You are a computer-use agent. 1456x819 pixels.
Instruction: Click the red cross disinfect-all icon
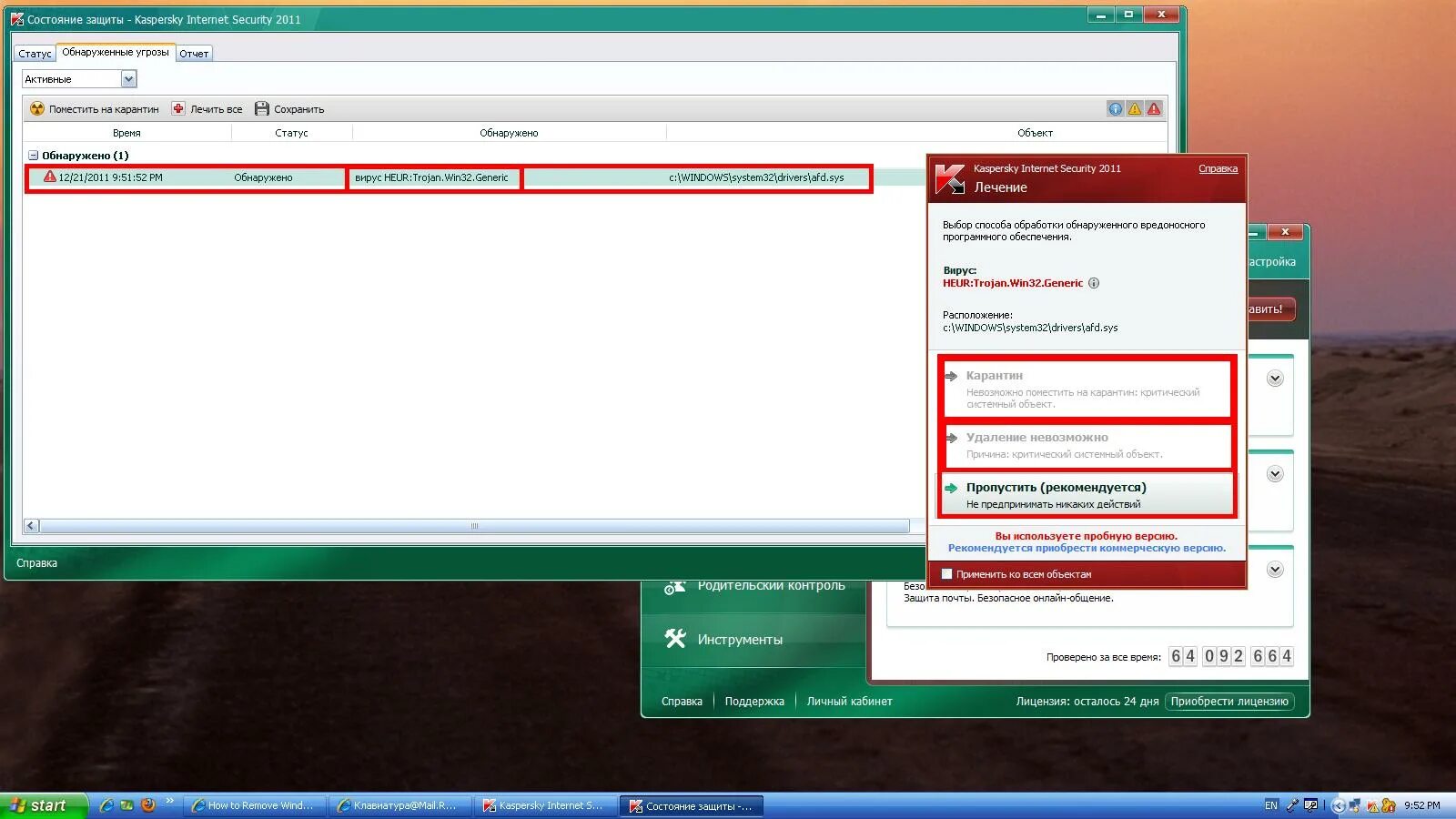click(178, 108)
